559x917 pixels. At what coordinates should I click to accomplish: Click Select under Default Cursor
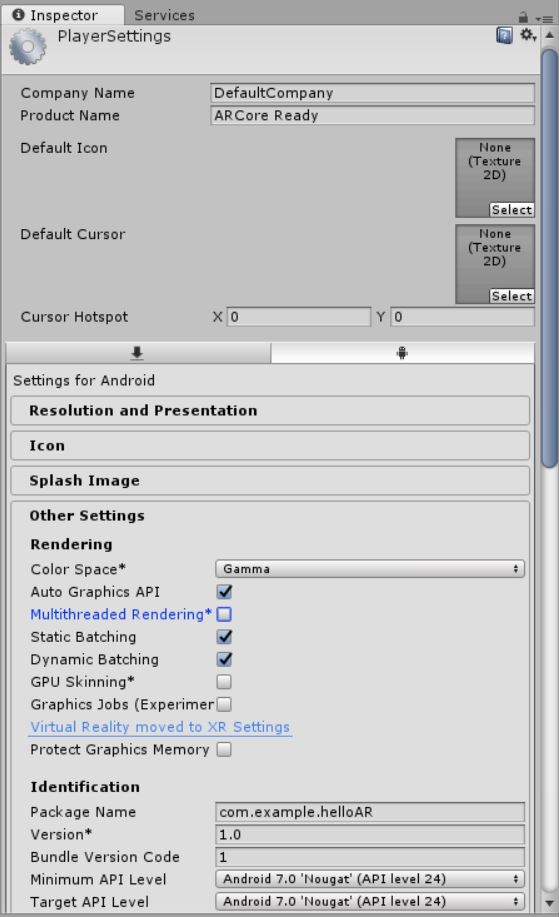click(512, 296)
